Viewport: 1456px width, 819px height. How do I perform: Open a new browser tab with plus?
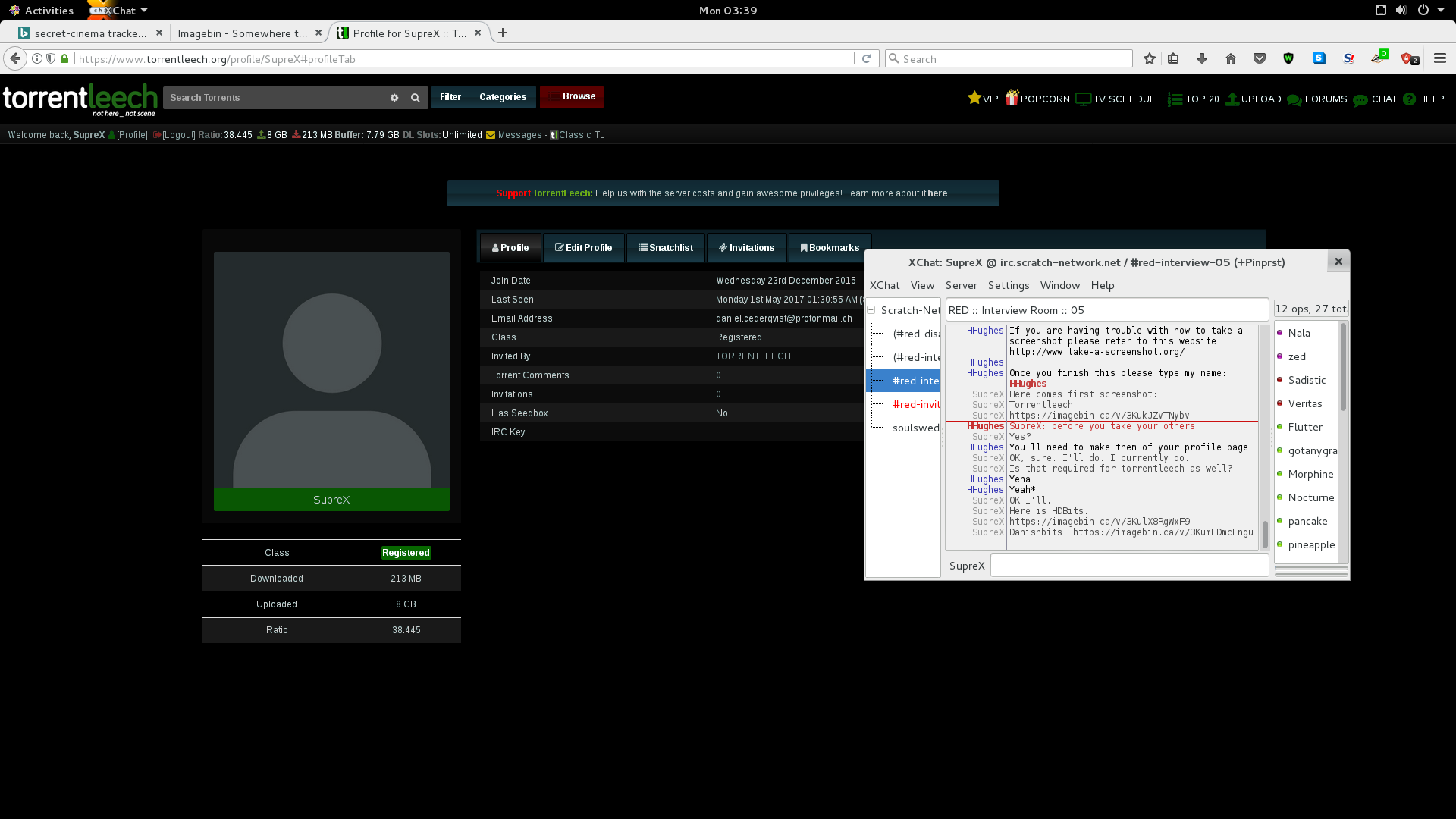[x=503, y=33]
